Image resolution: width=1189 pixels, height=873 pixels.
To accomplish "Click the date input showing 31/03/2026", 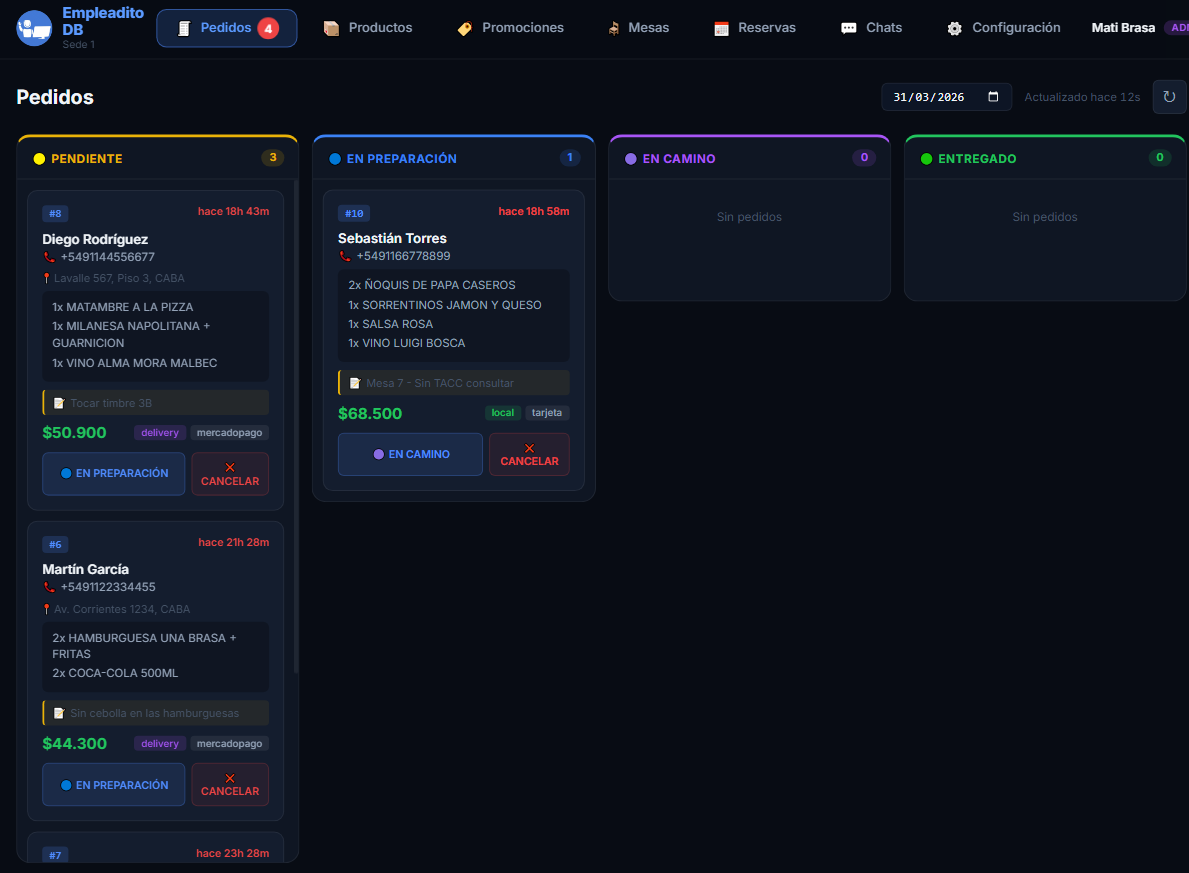I will click(x=930, y=97).
